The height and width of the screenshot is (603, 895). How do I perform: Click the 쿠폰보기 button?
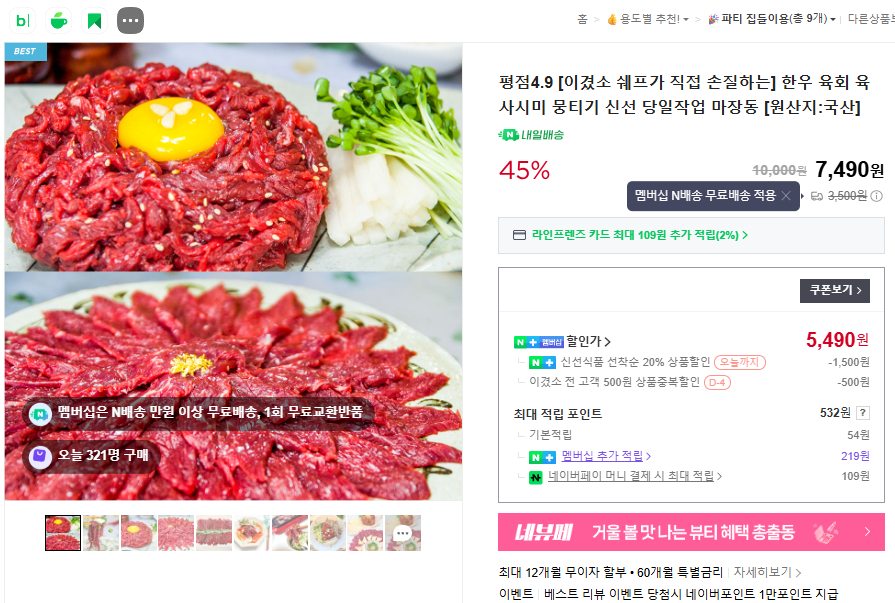pos(834,291)
